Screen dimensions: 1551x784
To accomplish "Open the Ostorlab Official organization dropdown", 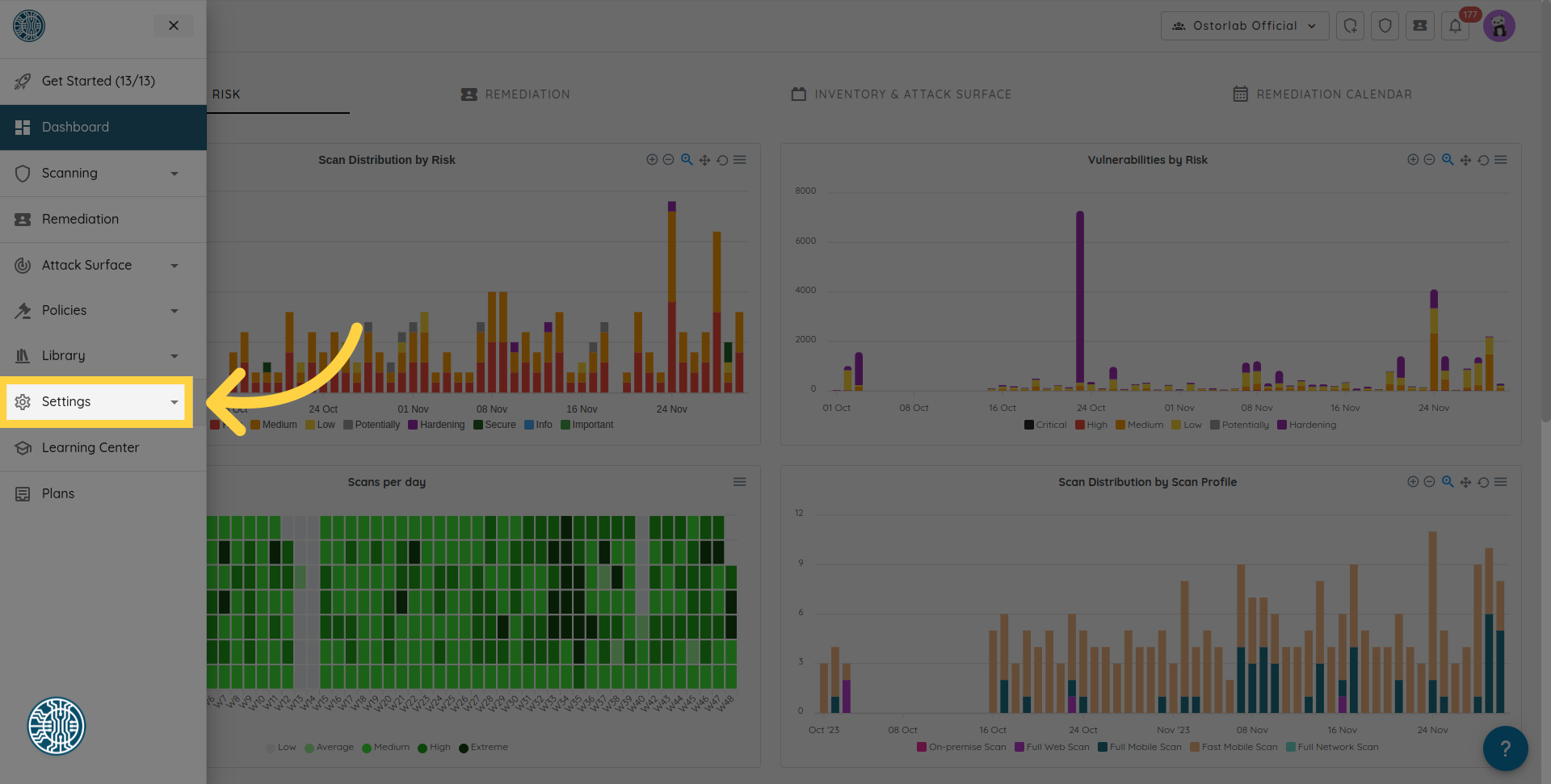I will point(1244,26).
